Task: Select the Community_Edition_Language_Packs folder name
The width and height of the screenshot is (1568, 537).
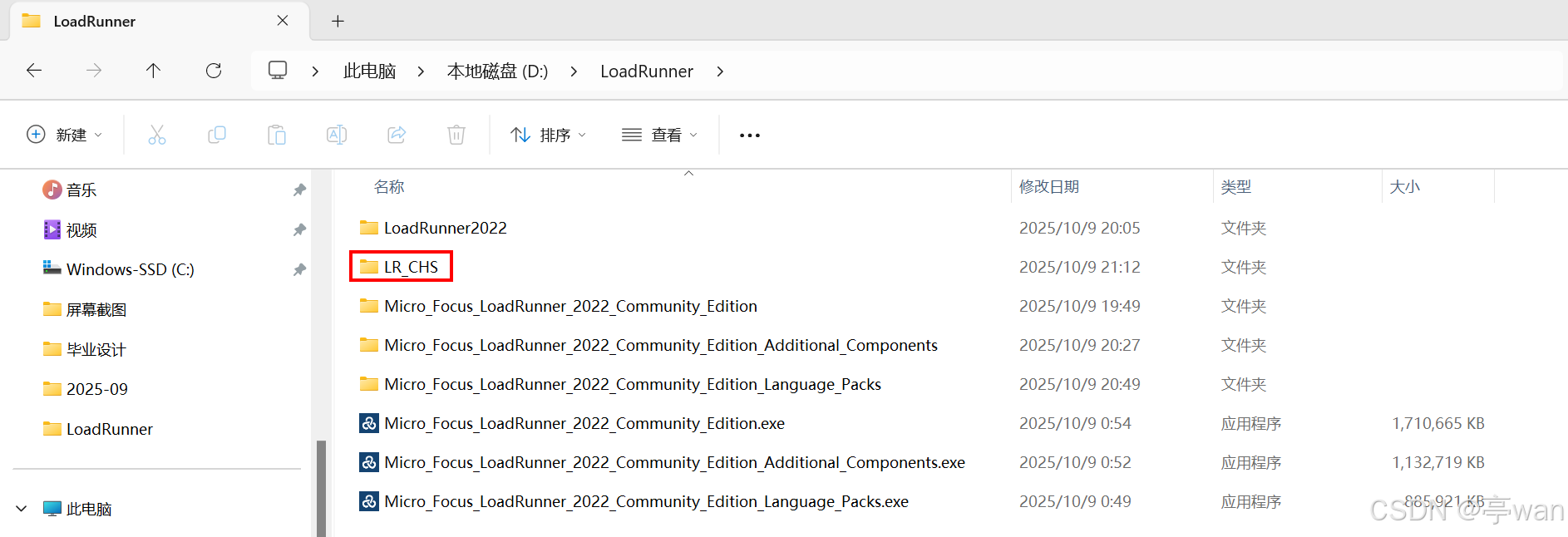Action: (x=633, y=384)
